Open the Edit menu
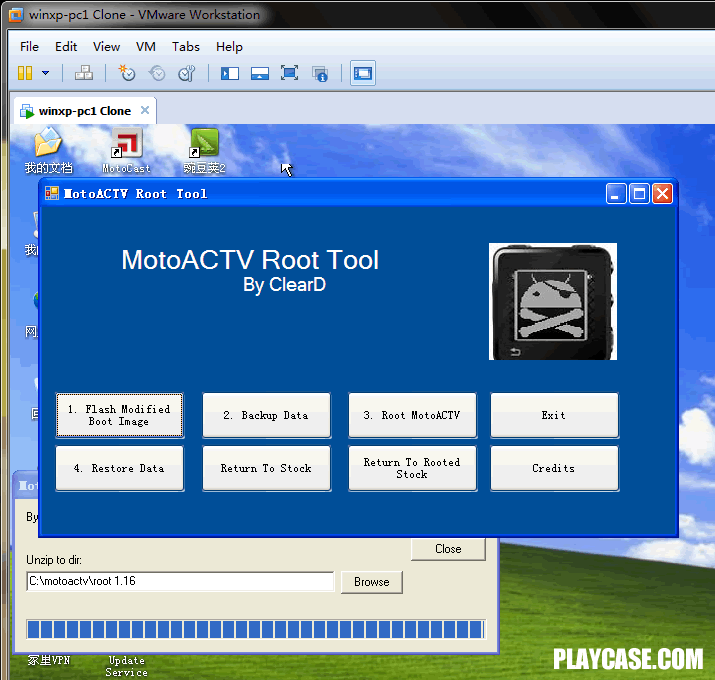Screen dimensions: 715x680 [66, 47]
